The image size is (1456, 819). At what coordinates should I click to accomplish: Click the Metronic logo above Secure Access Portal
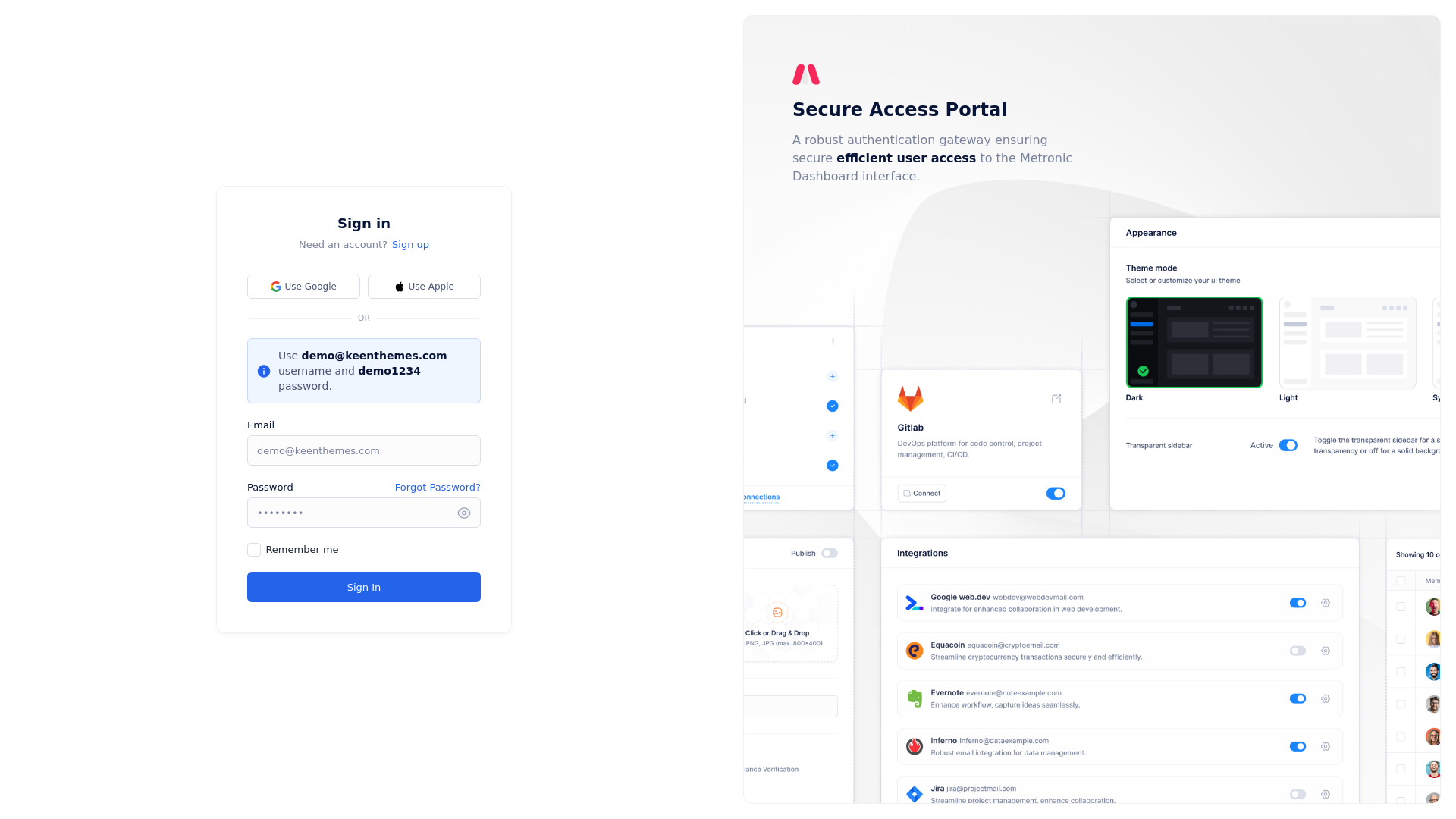click(x=806, y=74)
